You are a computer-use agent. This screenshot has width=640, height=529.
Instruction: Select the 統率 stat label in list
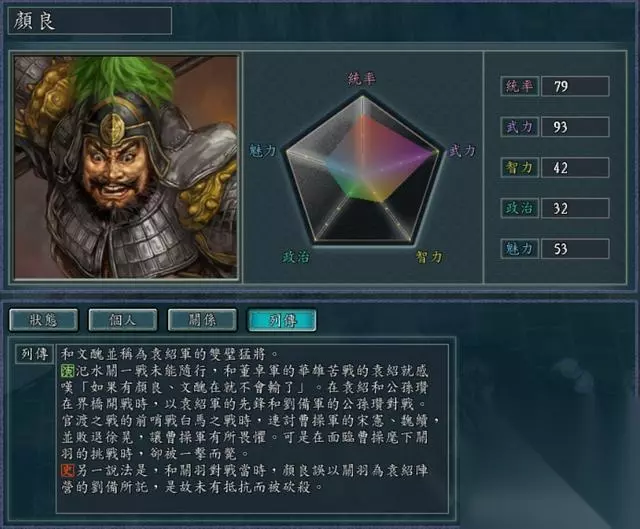click(x=520, y=86)
